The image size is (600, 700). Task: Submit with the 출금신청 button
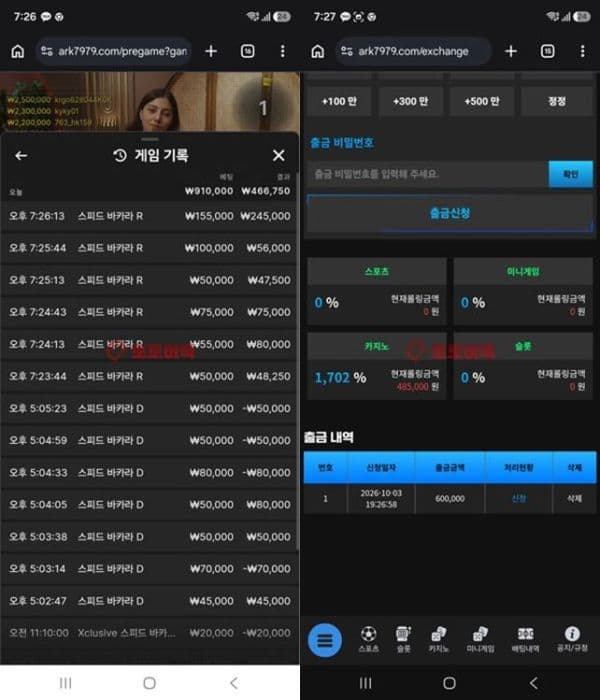pyautogui.click(x=450, y=213)
